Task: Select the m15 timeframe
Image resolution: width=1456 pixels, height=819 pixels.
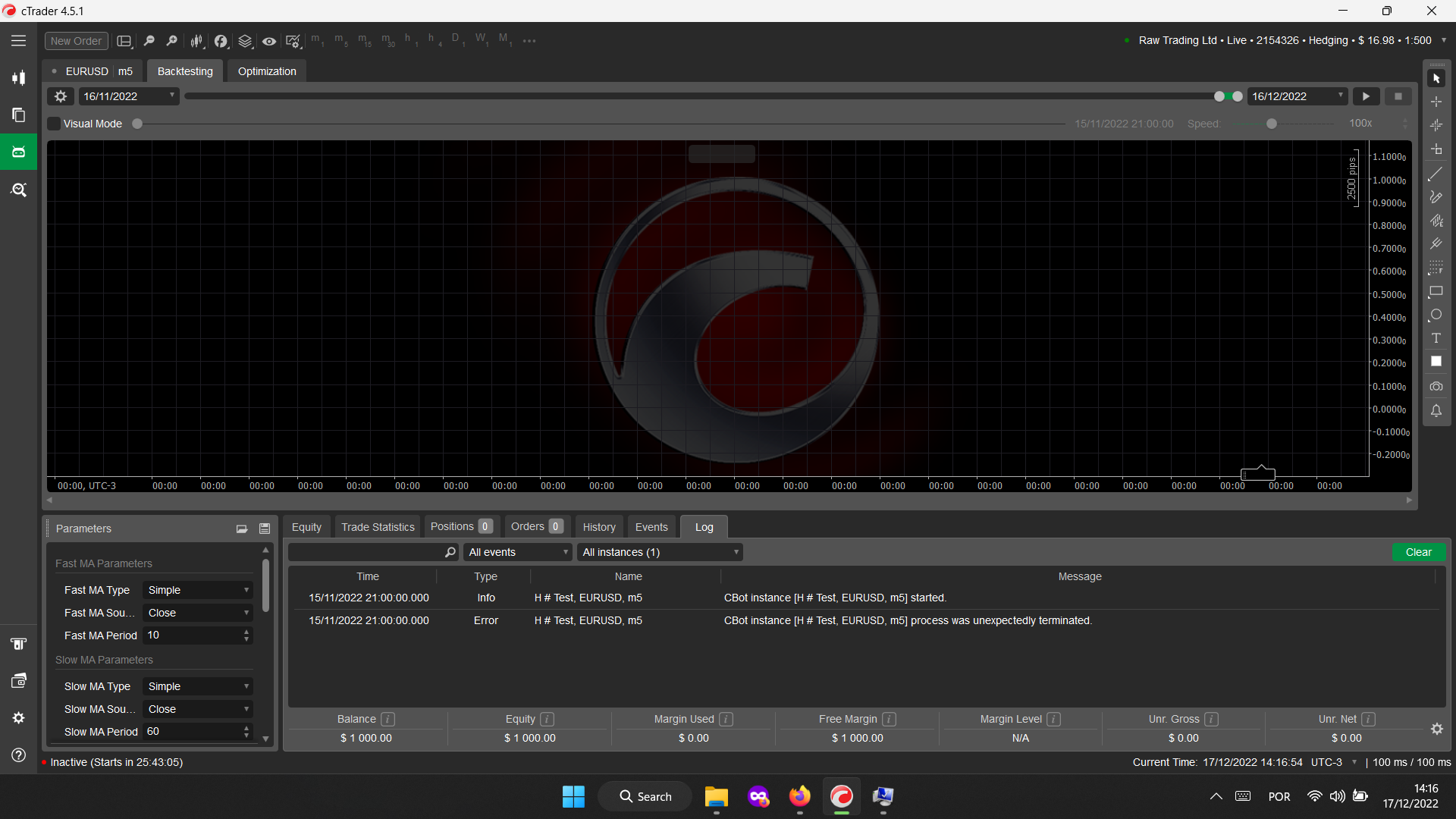Action: [x=365, y=40]
